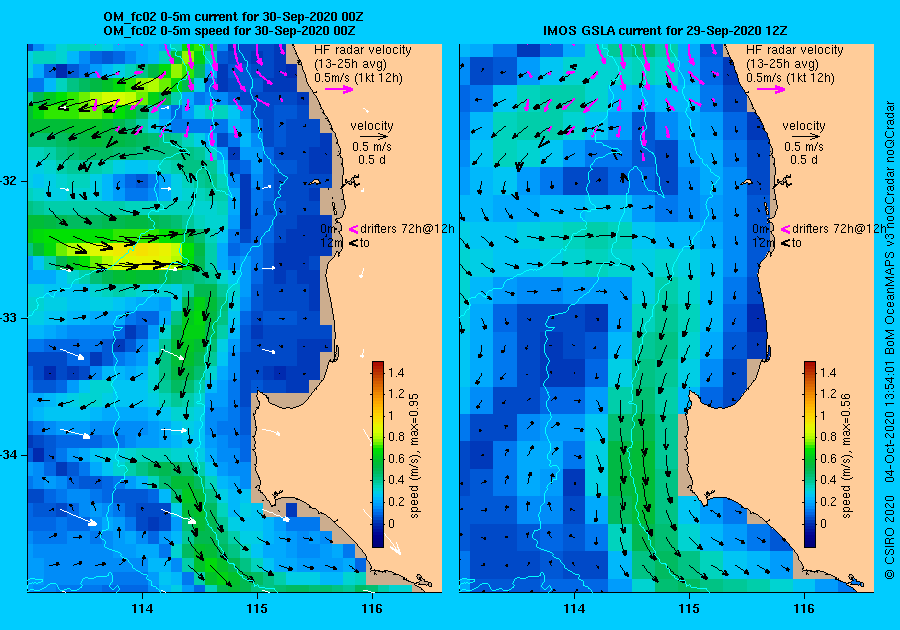Screen dimensions: 900x630
Task: Click the '1.2' colorbar tick in IMOS GSLA panel
Action: [828, 394]
